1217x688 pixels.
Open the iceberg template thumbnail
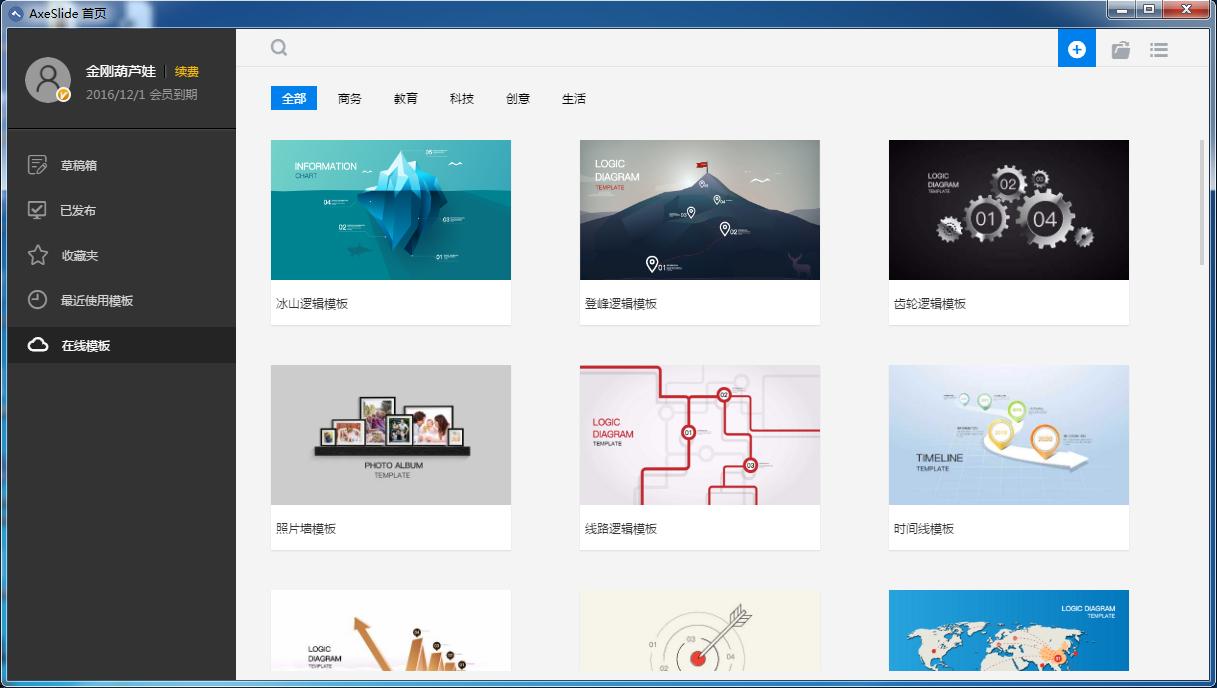tap(391, 210)
